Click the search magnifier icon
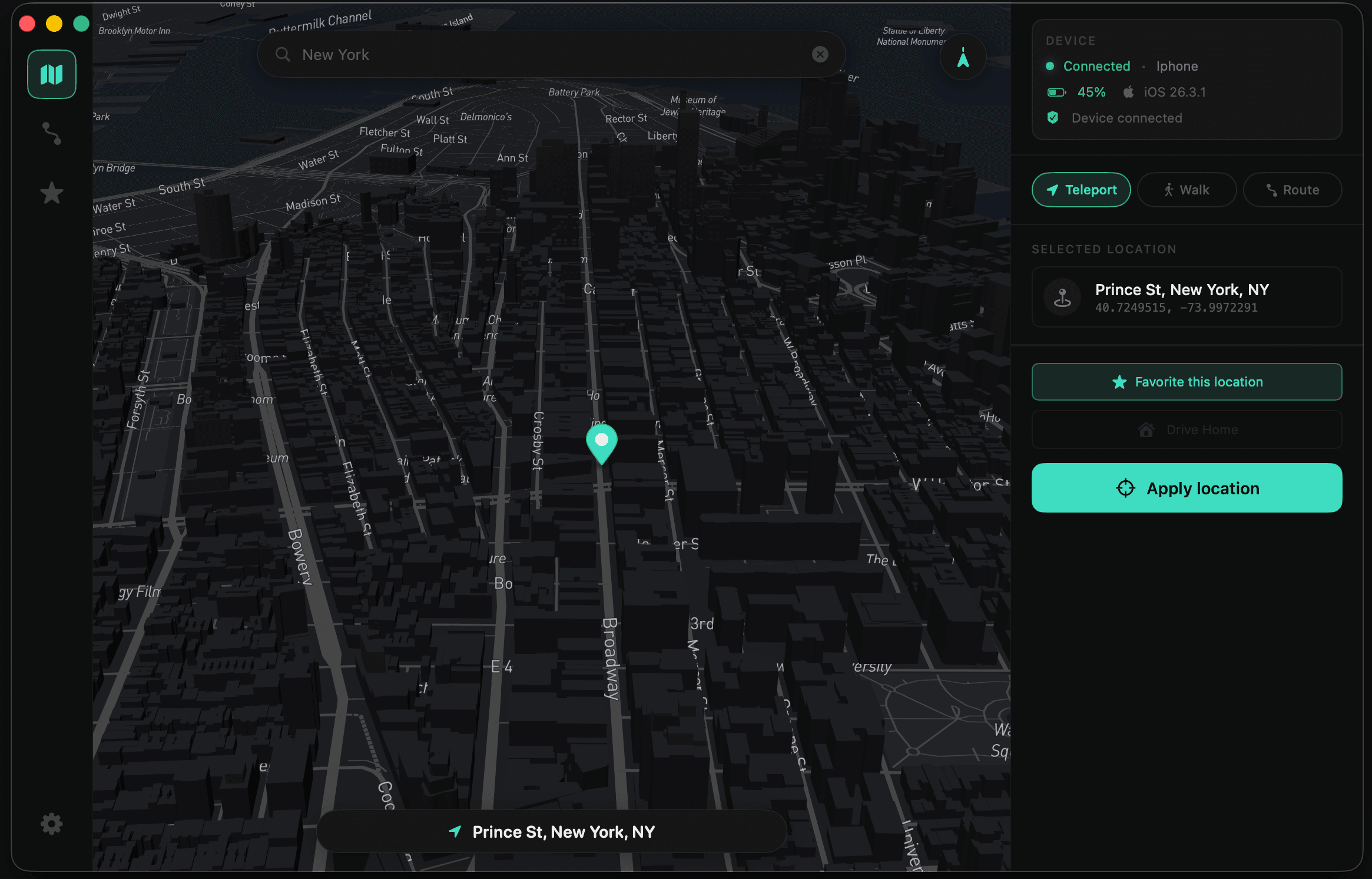The width and height of the screenshot is (1372, 879). pyautogui.click(x=283, y=54)
